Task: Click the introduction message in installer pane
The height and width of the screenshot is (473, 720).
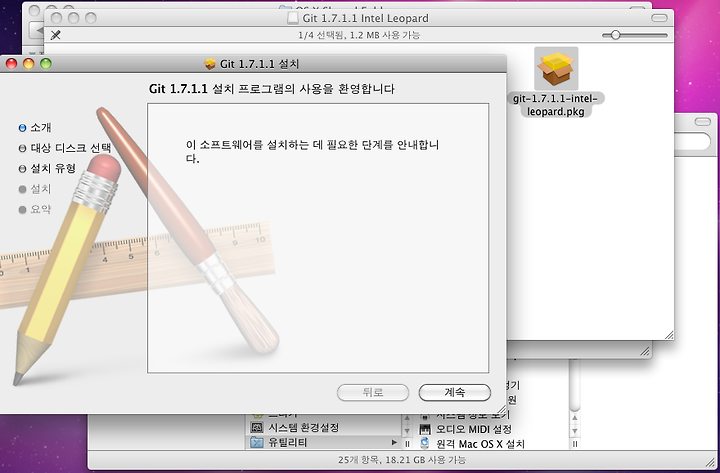Action: (312, 152)
